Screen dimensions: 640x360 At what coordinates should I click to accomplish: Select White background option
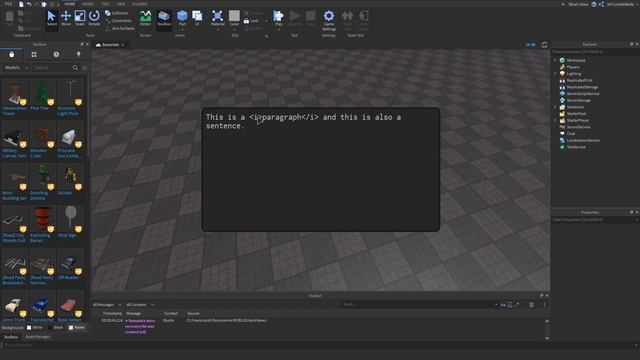(x=34, y=327)
